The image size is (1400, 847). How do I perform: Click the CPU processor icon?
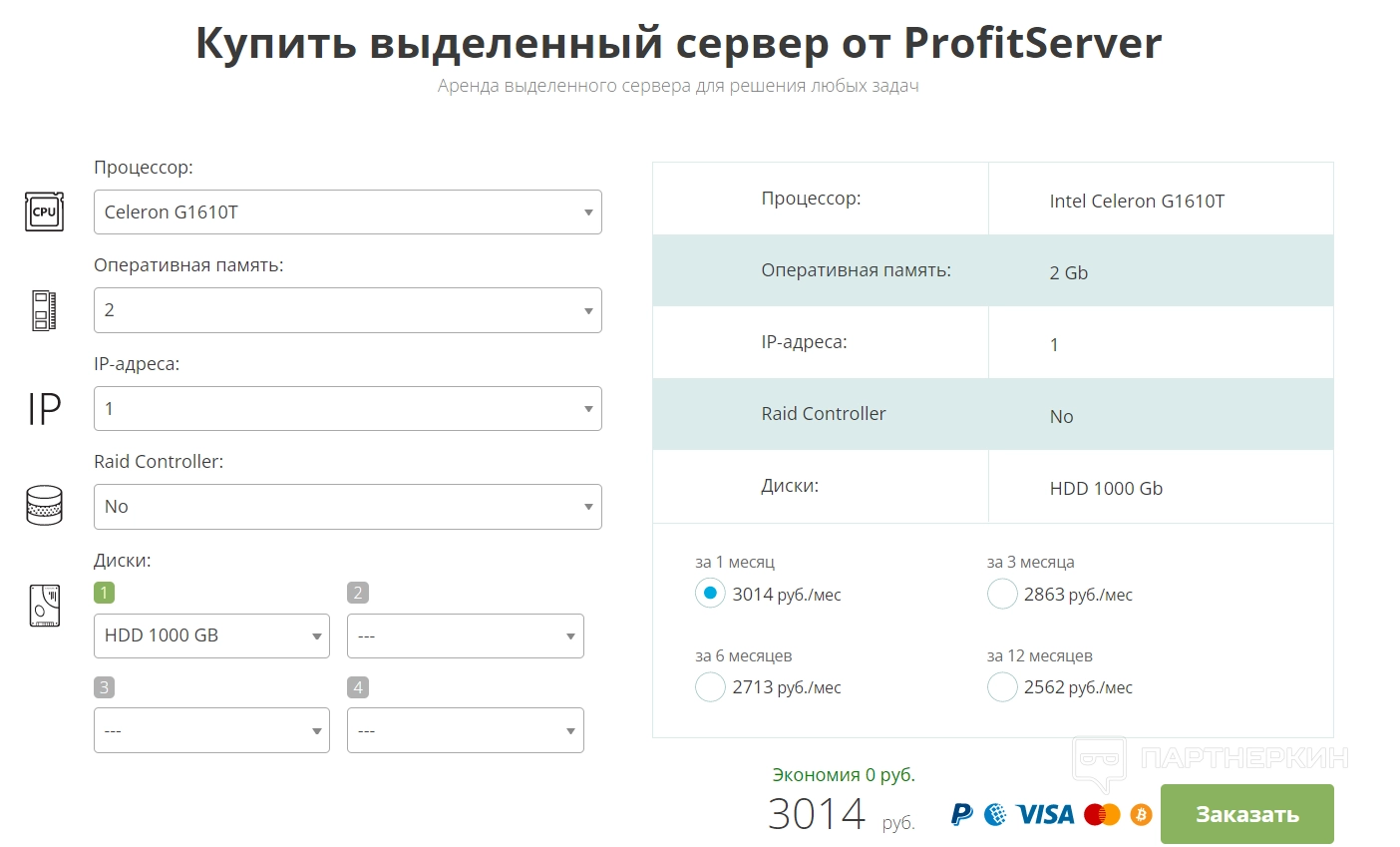click(x=44, y=212)
